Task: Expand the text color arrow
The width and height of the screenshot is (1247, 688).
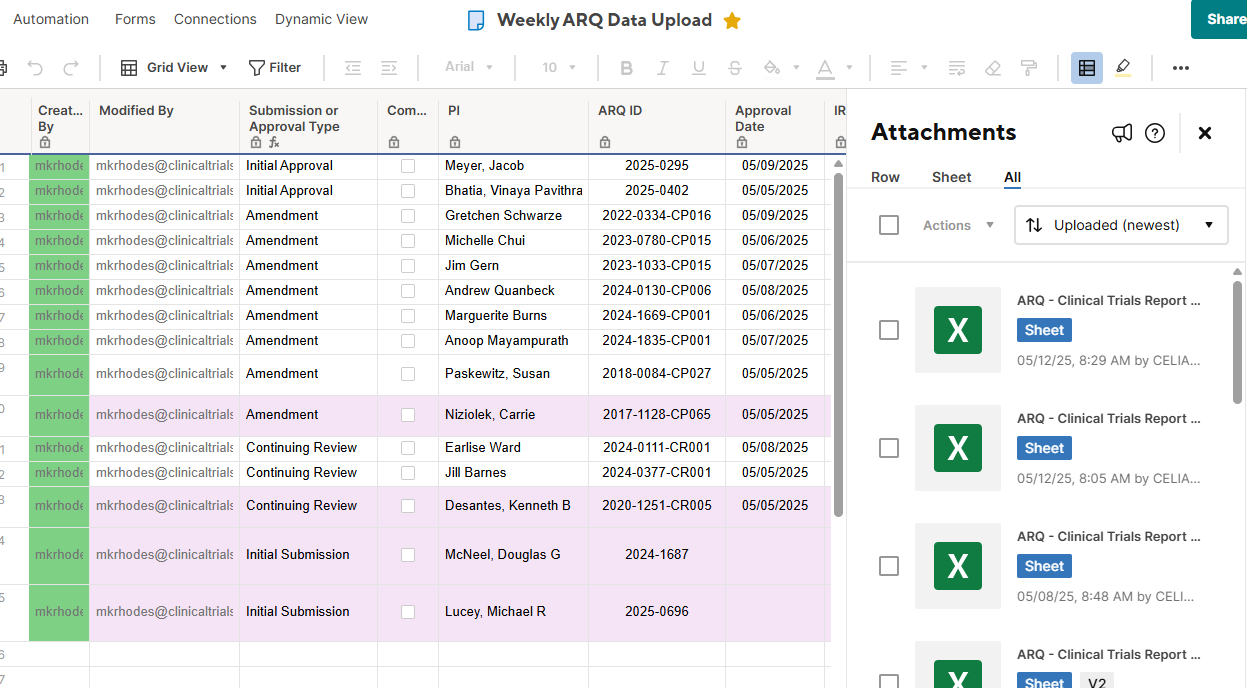Action: point(849,68)
